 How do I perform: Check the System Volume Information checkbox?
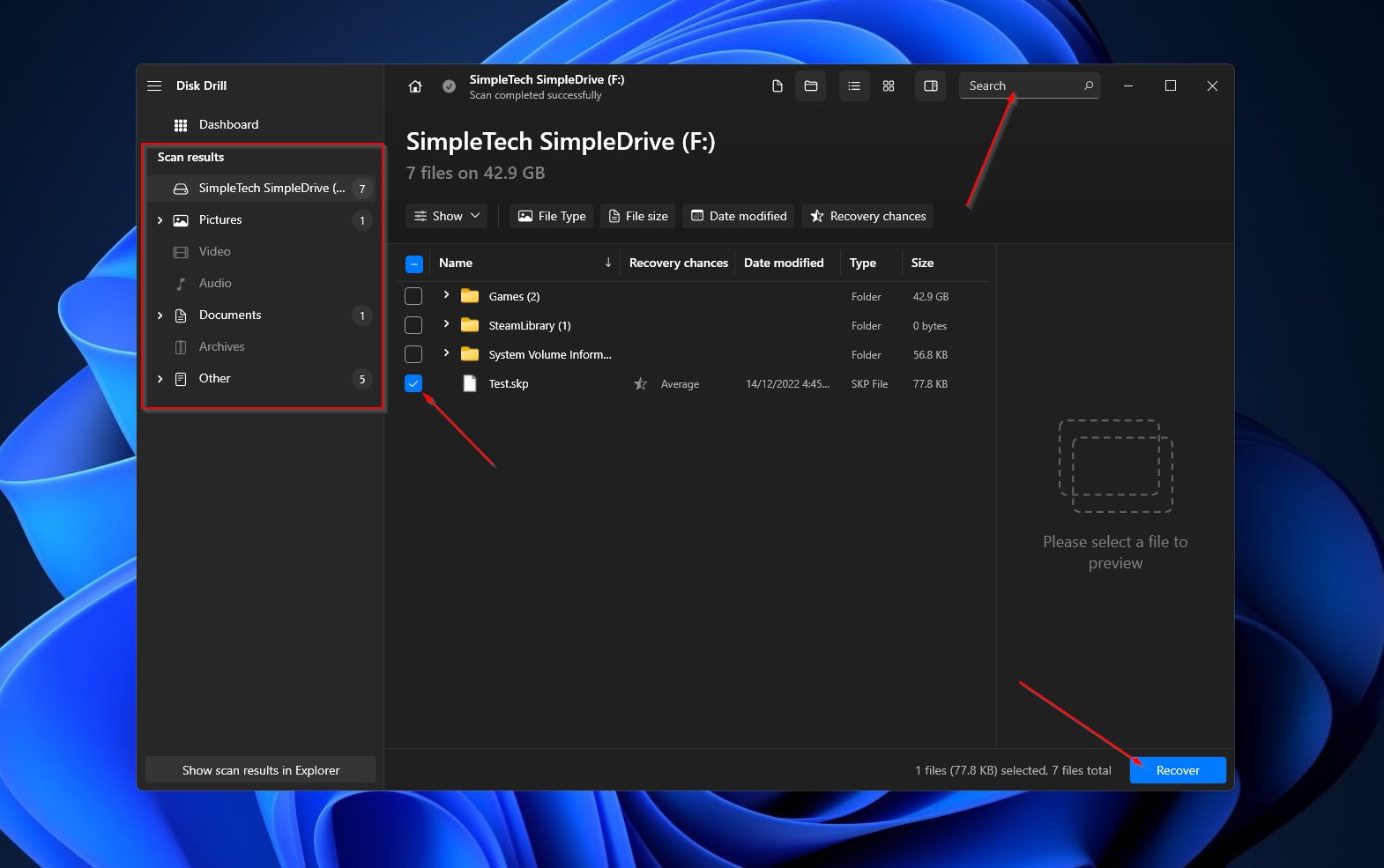click(x=413, y=354)
